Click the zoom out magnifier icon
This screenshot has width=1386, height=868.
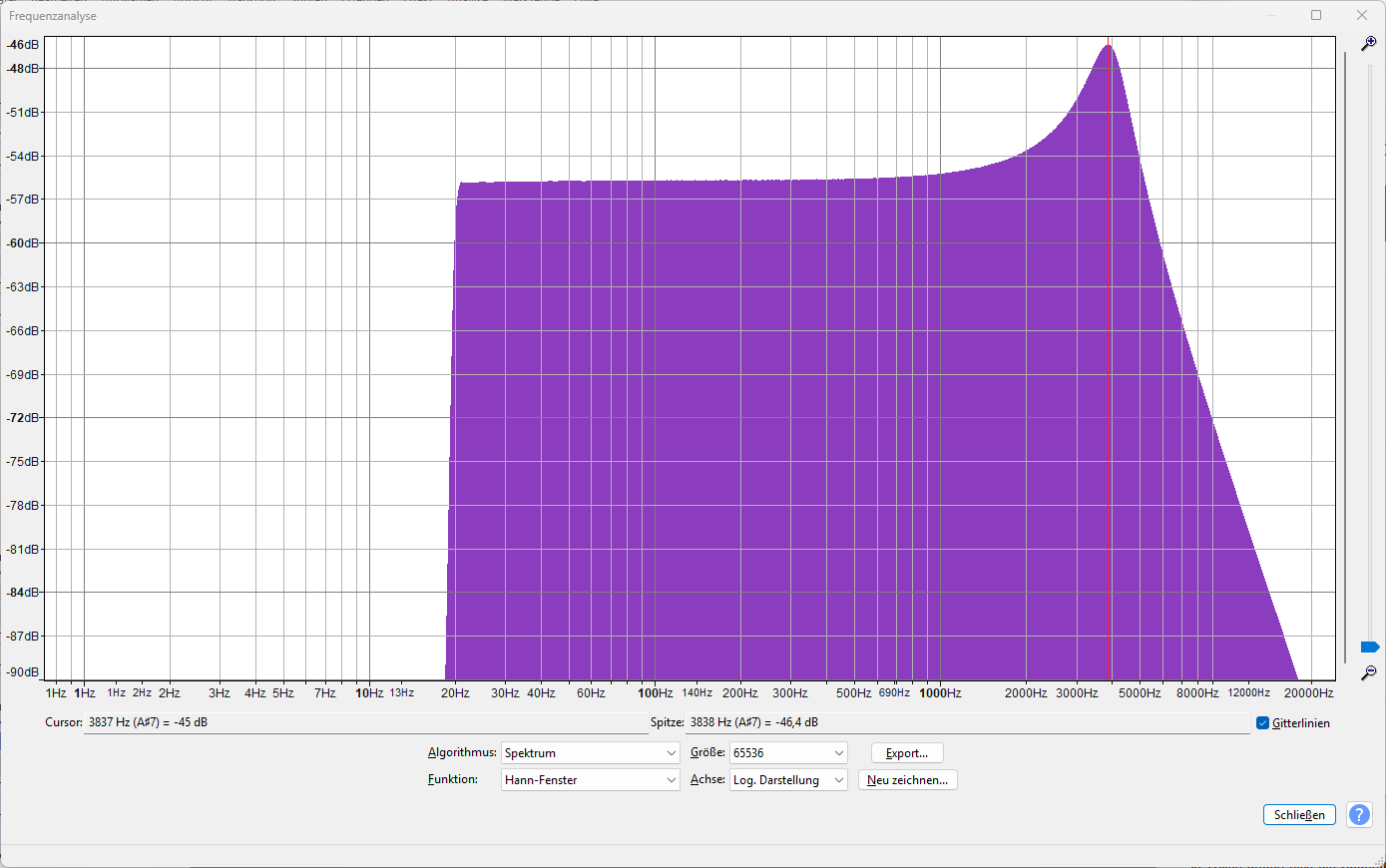click(x=1368, y=673)
